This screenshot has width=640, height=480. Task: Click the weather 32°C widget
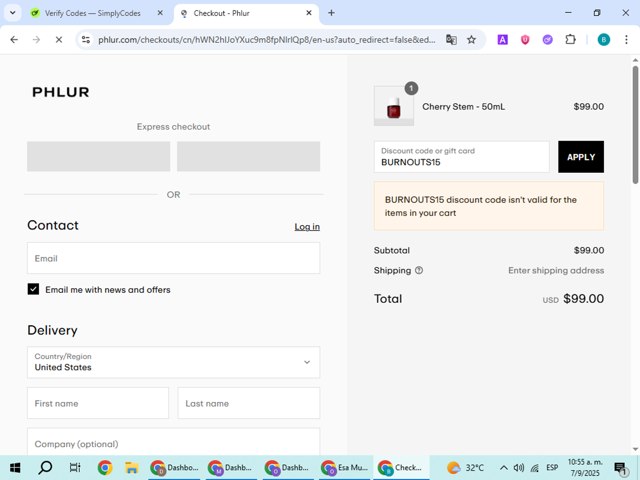coord(465,468)
